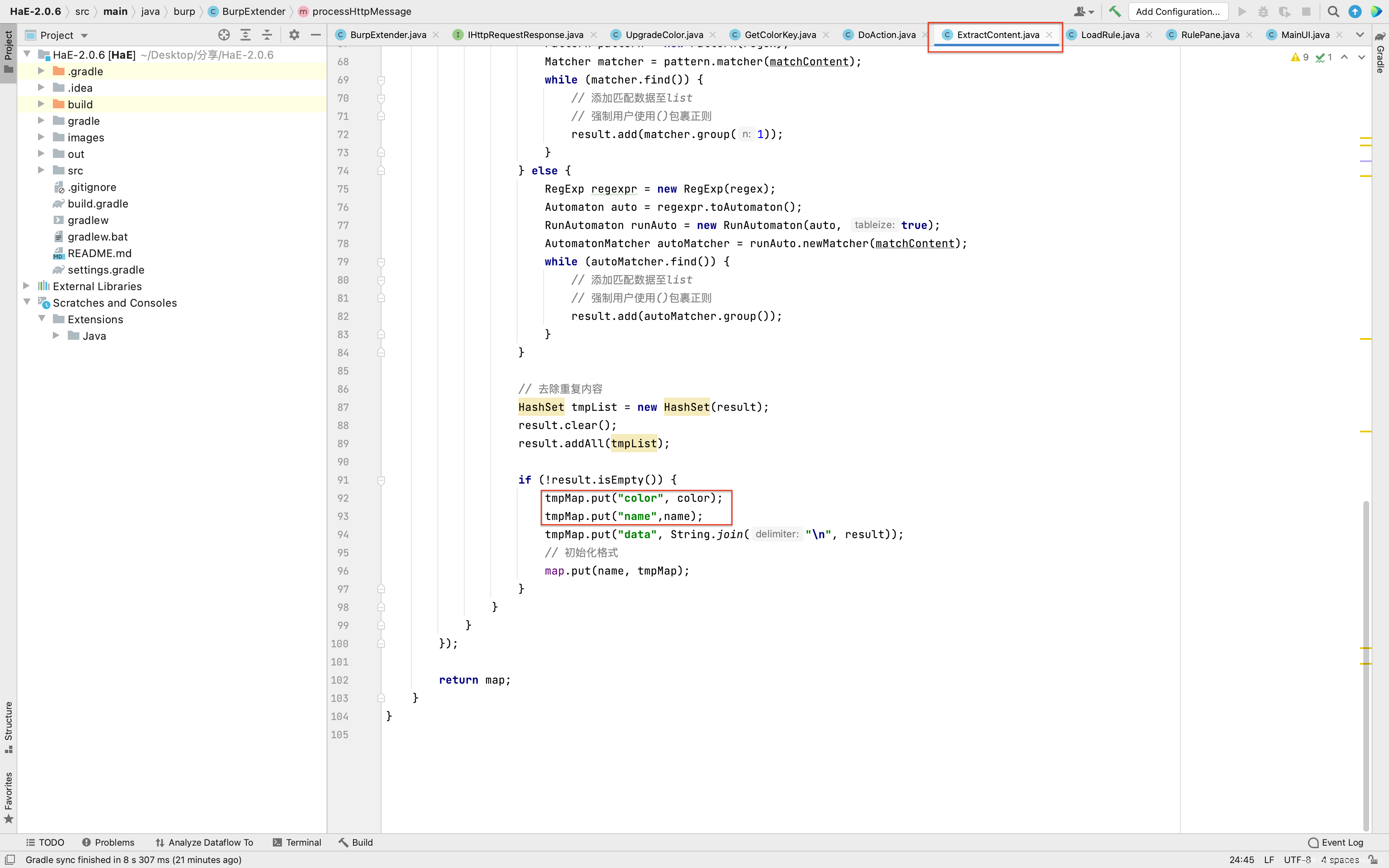Viewport: 1389px width, 868px height.
Task: Open the Project view dropdown
Action: tap(84, 36)
